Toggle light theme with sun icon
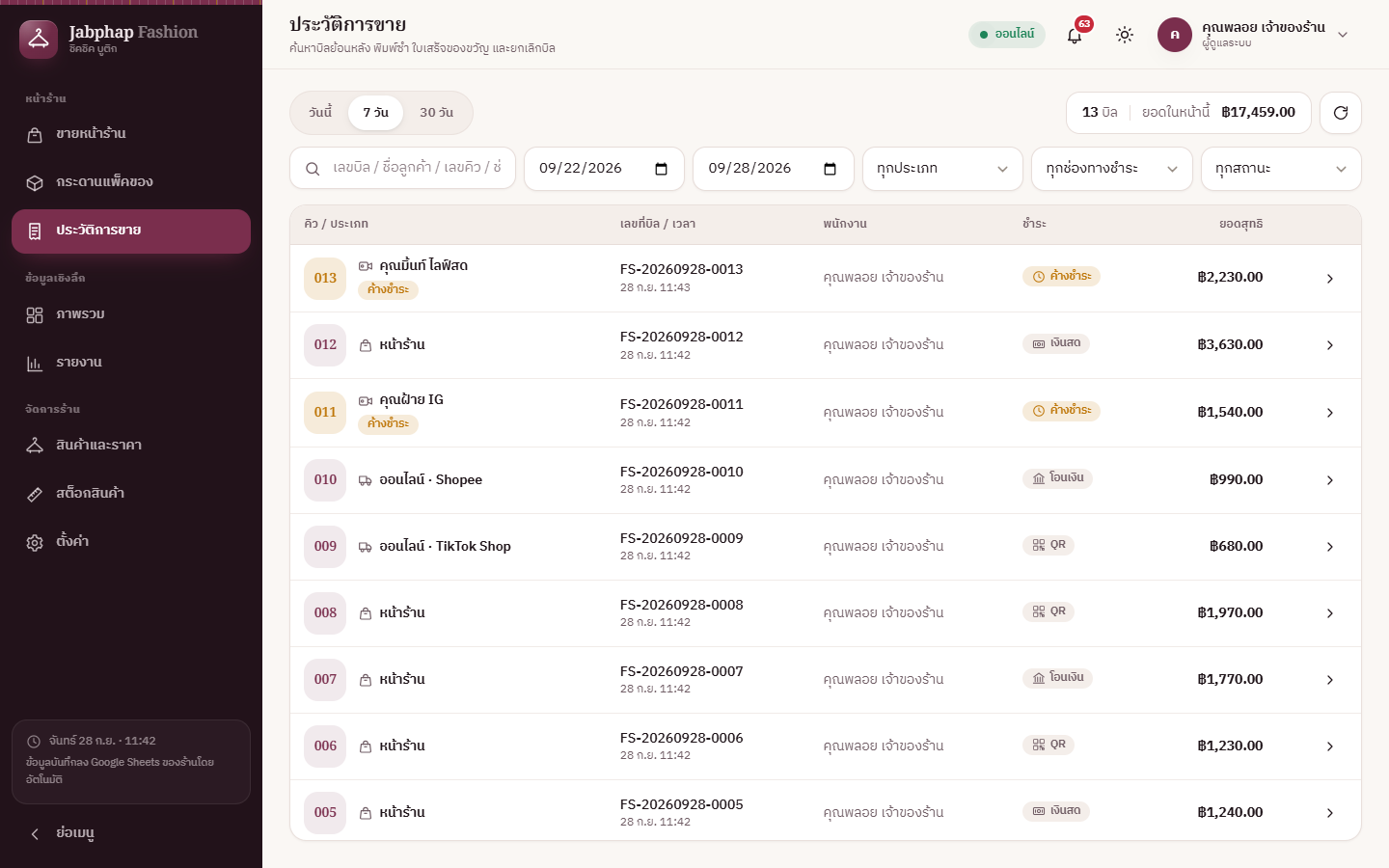This screenshot has height=868, width=1389. coord(1125,35)
